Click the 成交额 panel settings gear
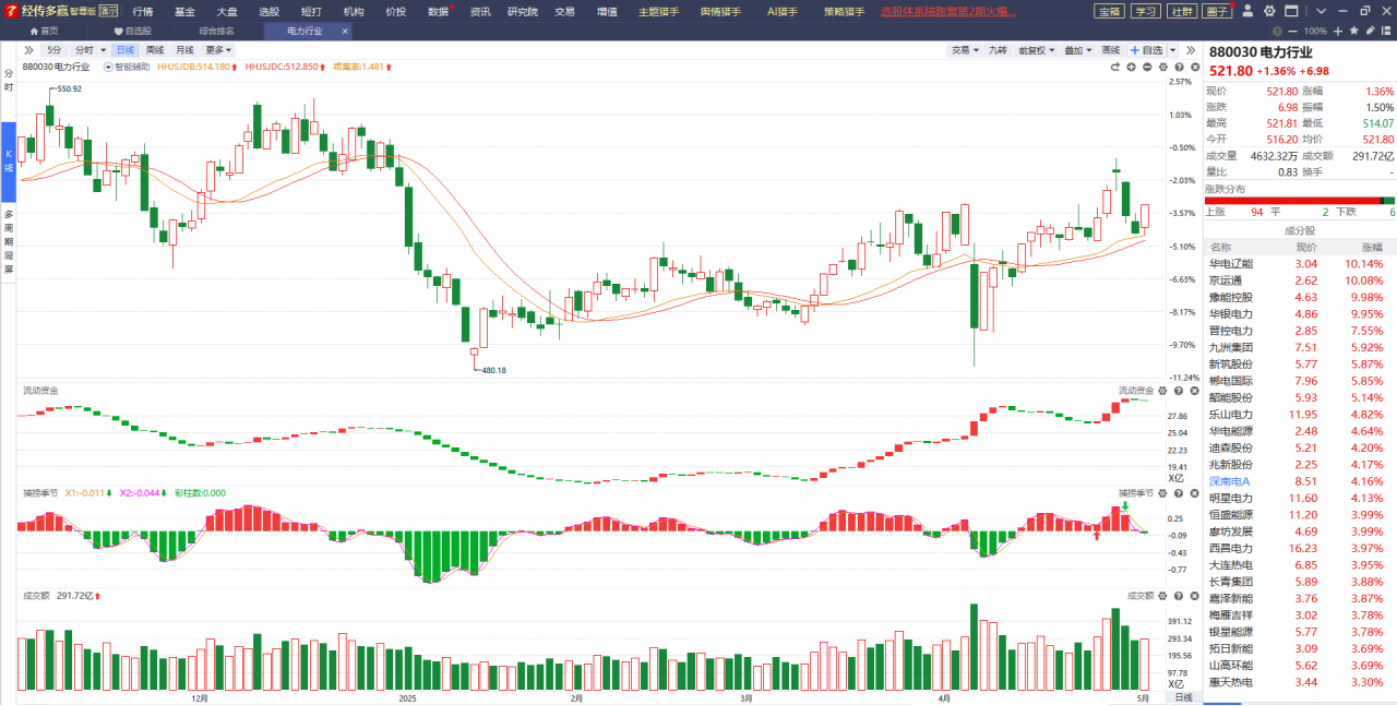 click(x=1160, y=596)
